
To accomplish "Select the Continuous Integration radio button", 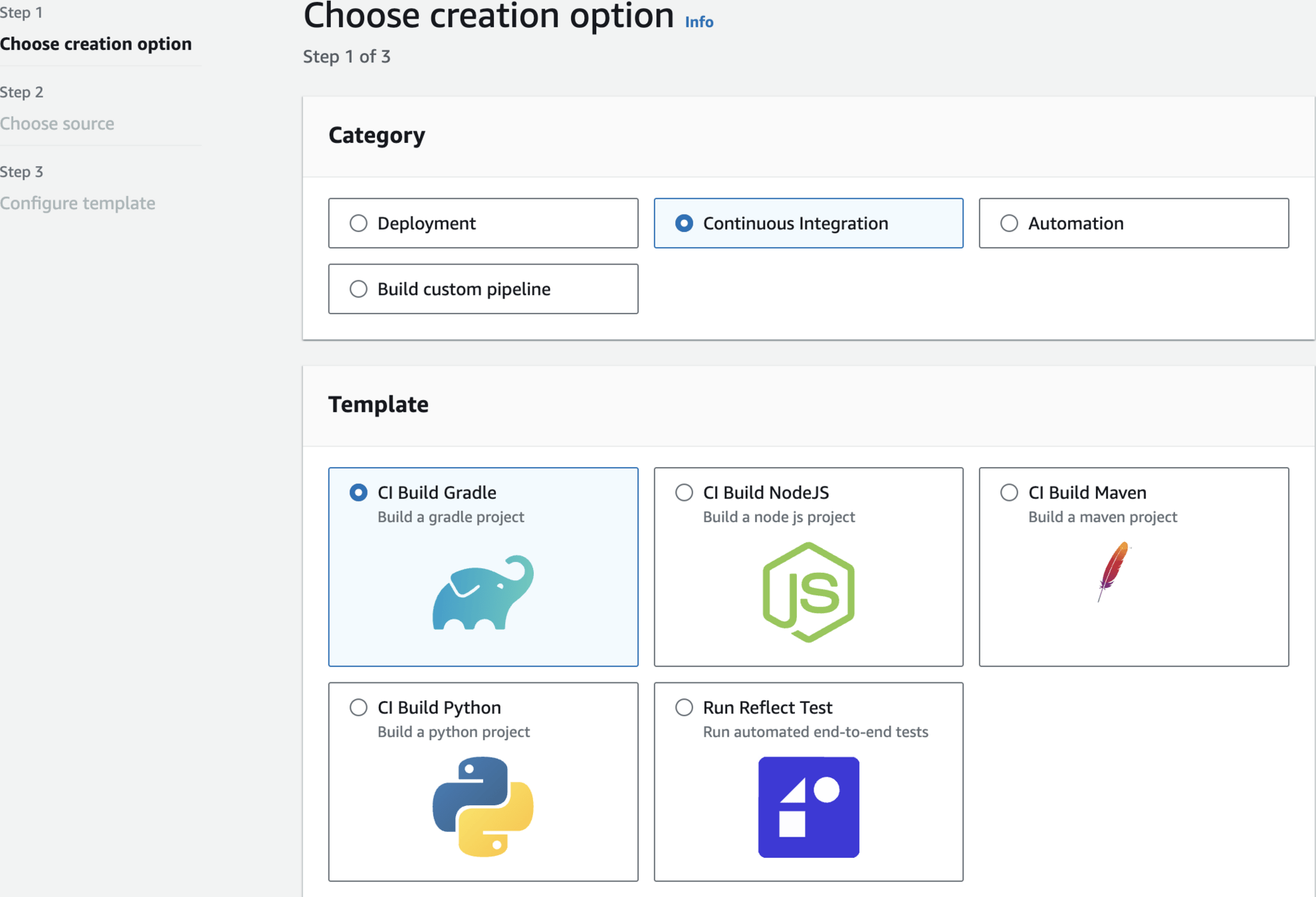I will point(684,223).
